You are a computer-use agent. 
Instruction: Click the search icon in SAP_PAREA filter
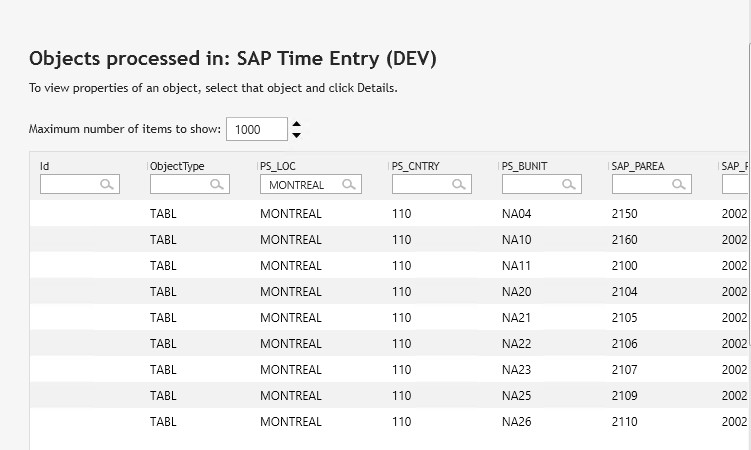click(x=679, y=184)
